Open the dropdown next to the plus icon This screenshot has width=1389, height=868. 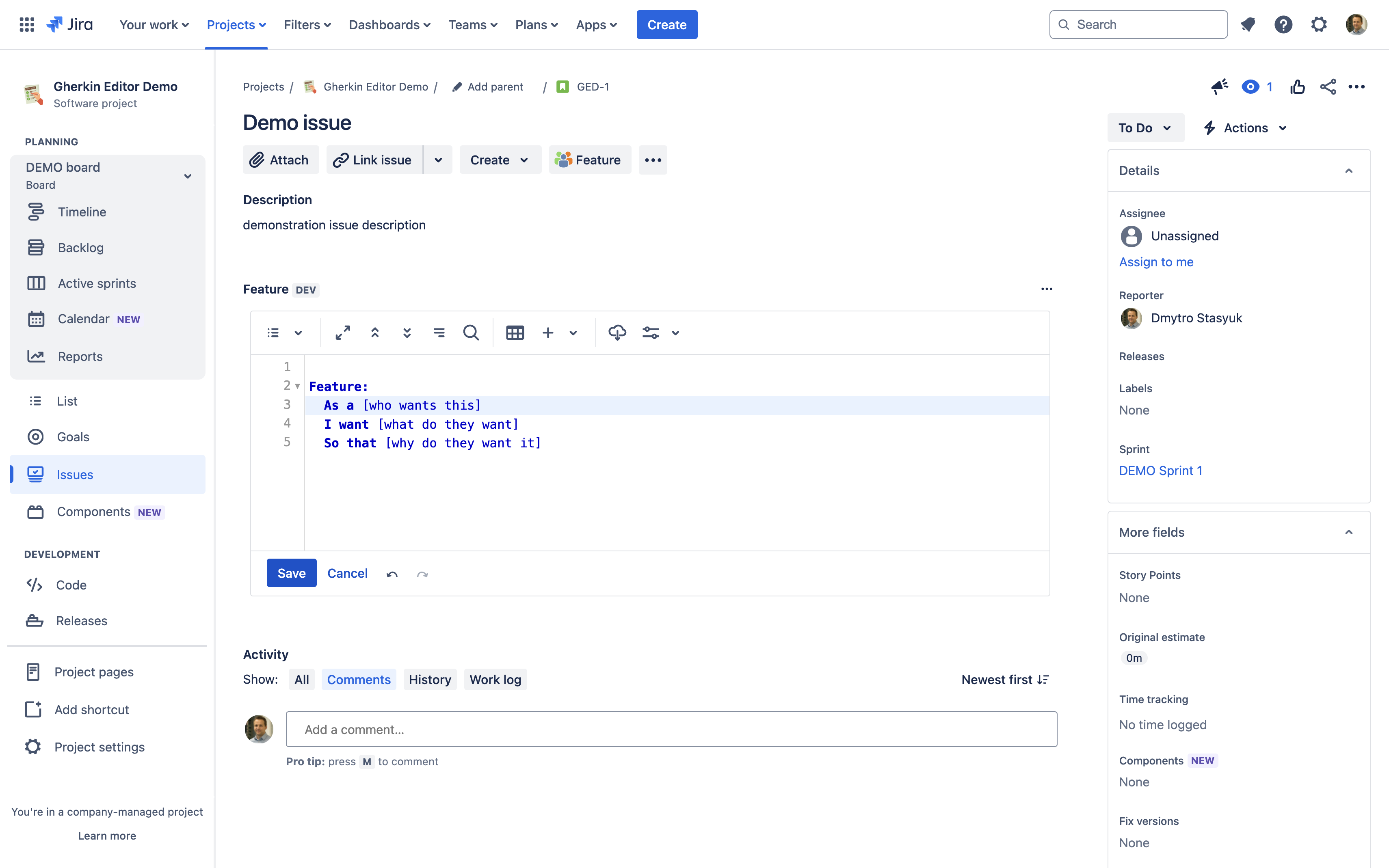[573, 333]
